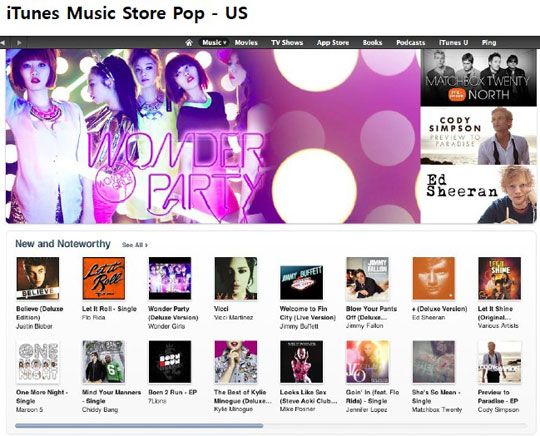The image size is (540, 436).
Task: Open the Cody Simpson Preview to Paradise banner
Action: (x=478, y=136)
